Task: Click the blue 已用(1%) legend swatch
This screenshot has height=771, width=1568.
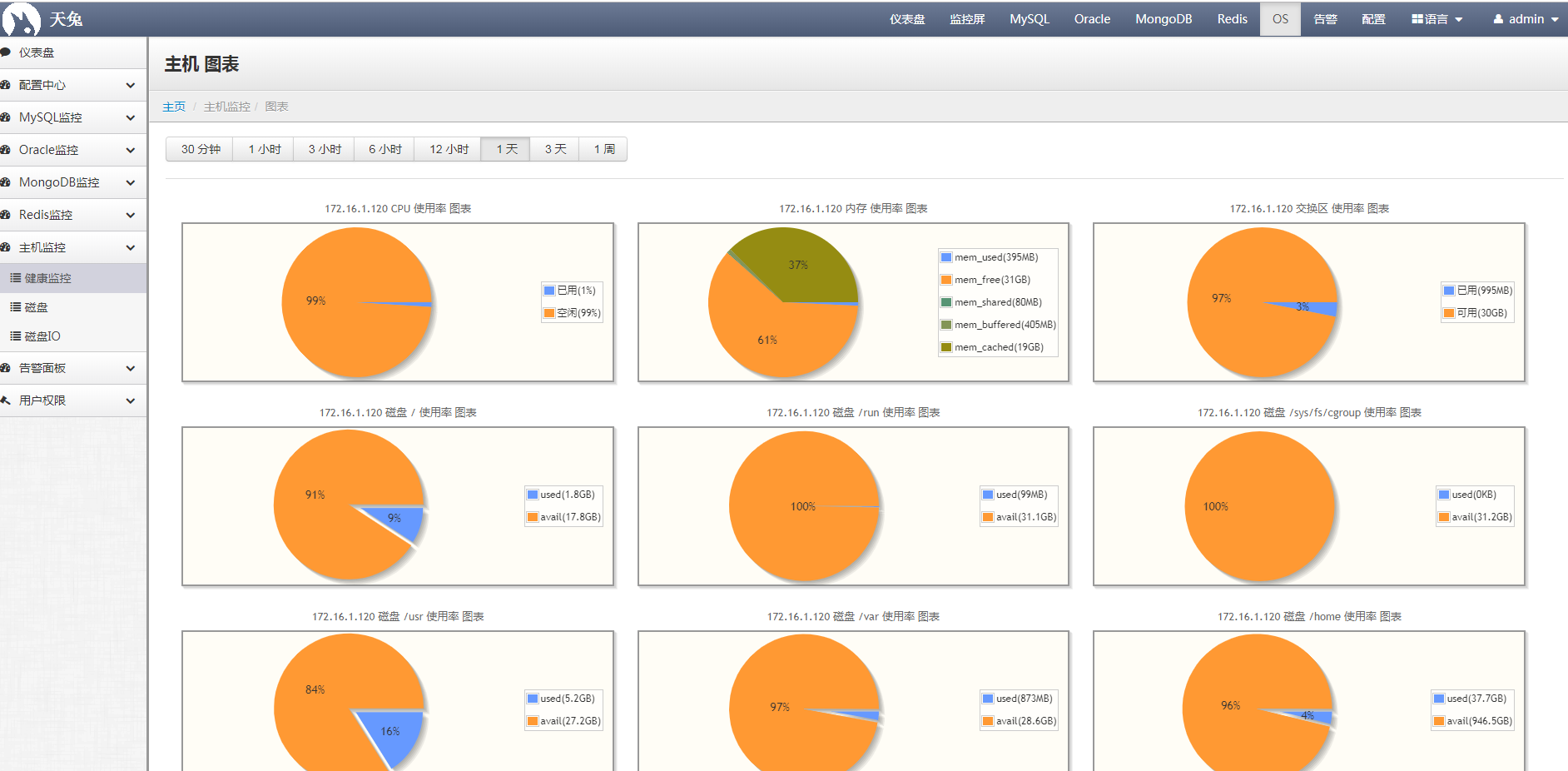Action: 549,291
